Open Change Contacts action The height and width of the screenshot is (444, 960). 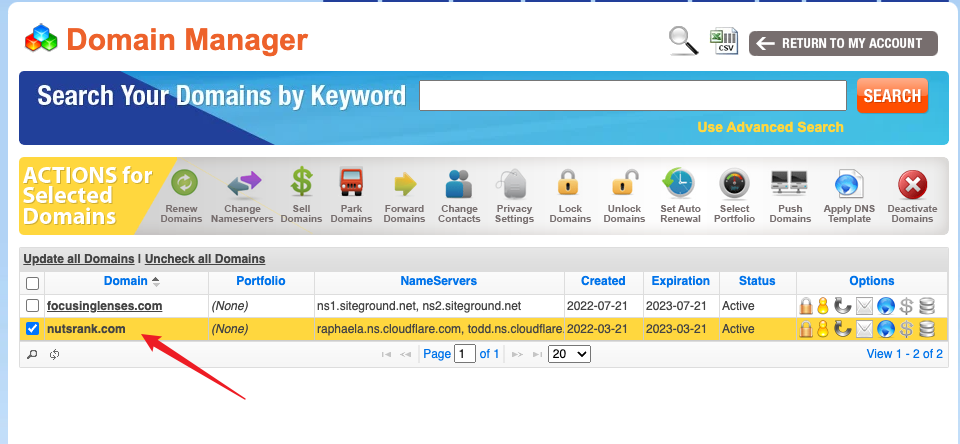pos(459,197)
